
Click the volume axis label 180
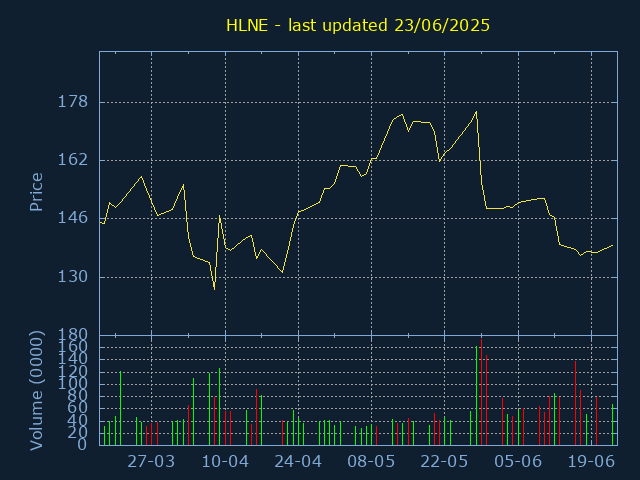click(73, 336)
